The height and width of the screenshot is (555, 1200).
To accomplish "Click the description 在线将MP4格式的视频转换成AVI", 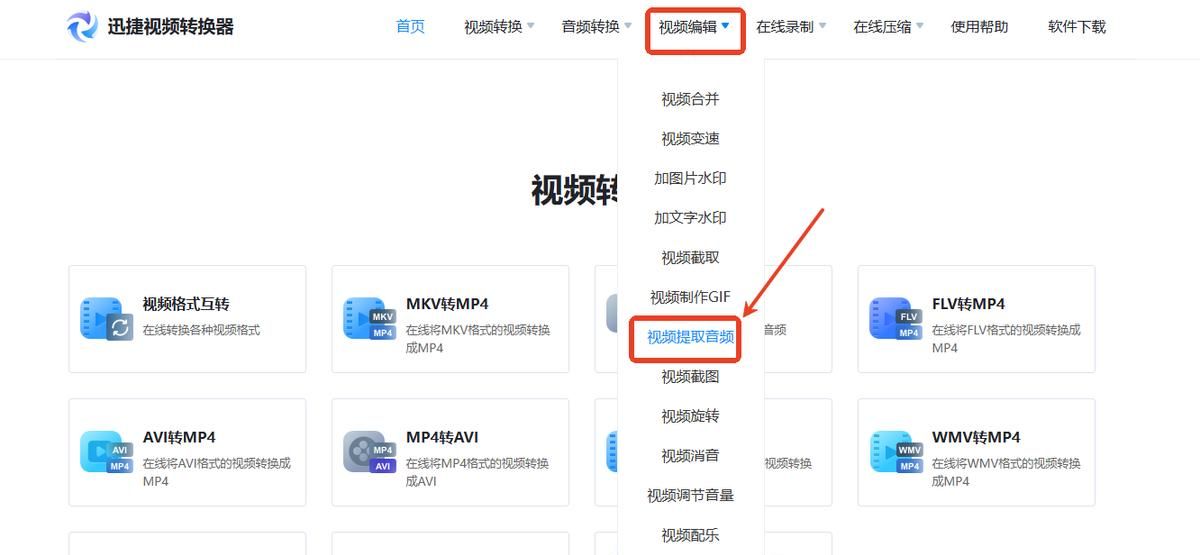I will pos(477,472).
